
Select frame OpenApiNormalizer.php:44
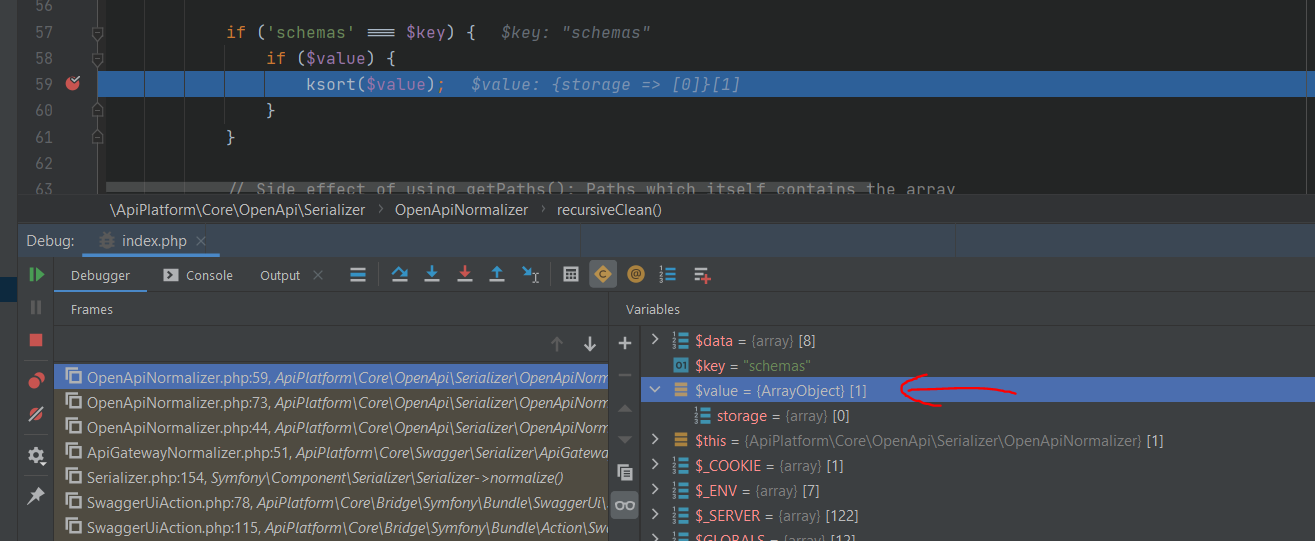pos(331,427)
